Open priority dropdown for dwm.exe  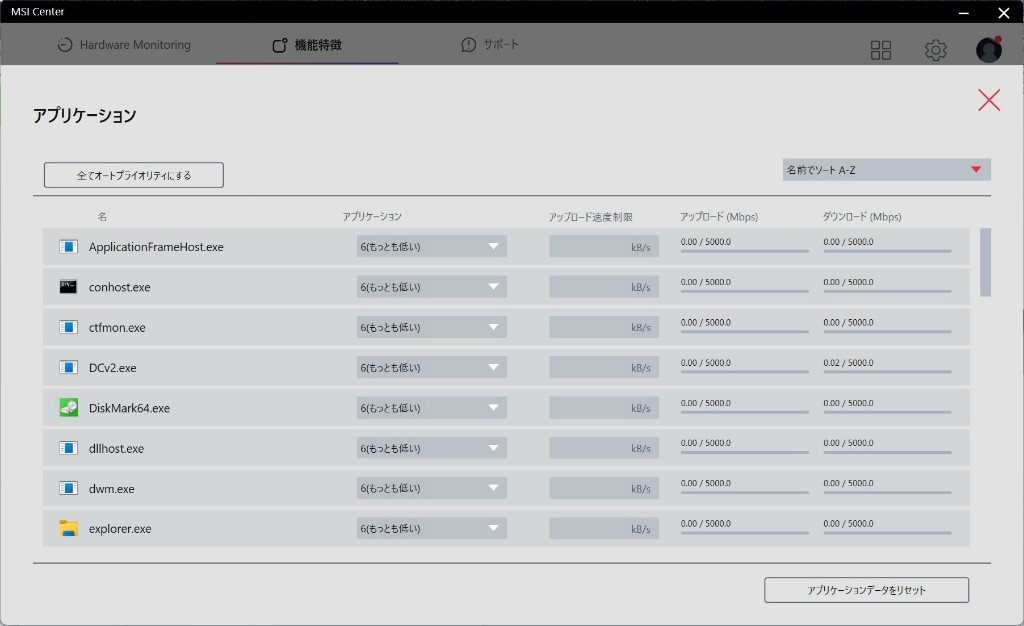tap(432, 488)
